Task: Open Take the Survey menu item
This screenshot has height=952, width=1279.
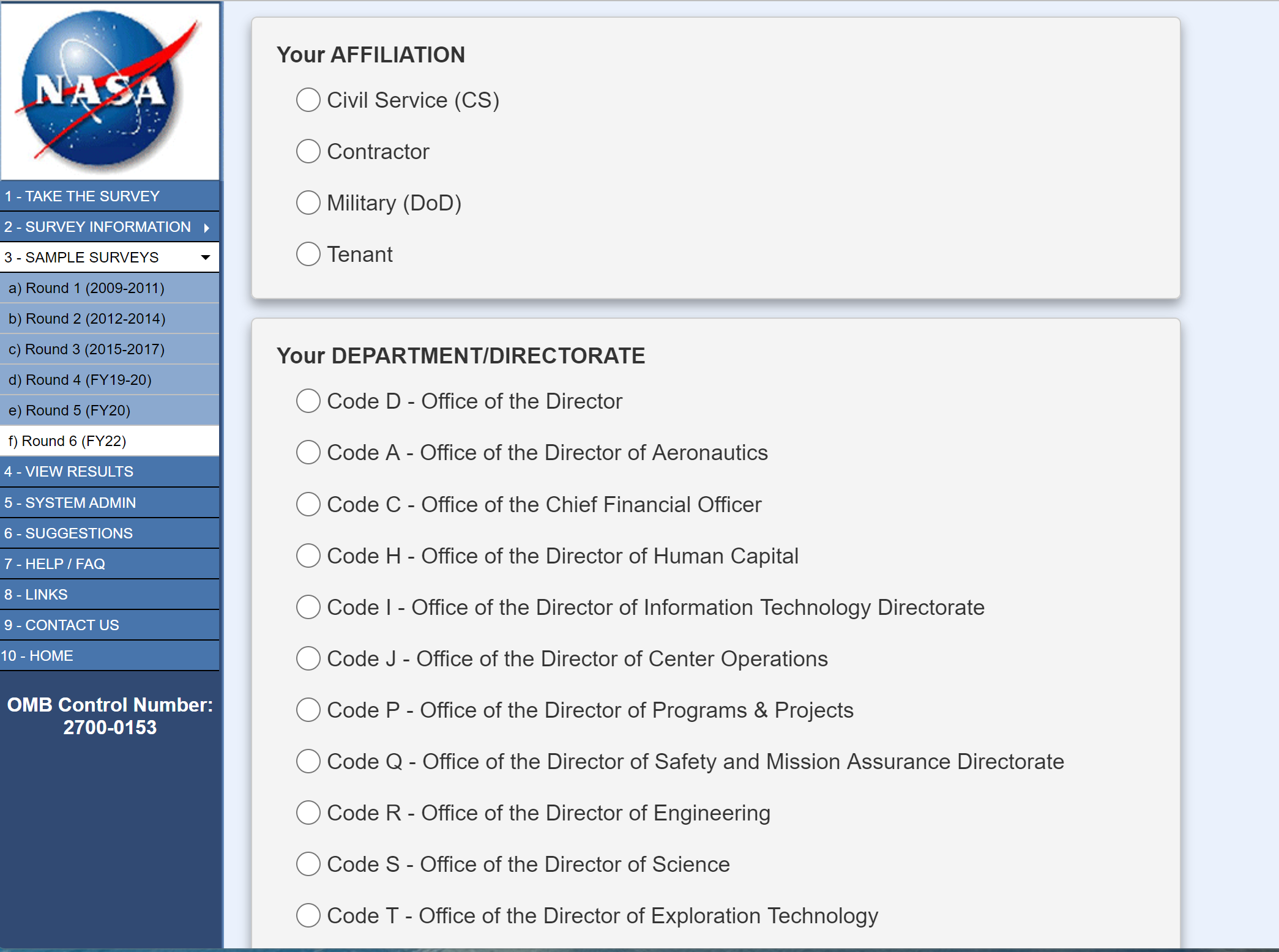Action: coord(82,196)
